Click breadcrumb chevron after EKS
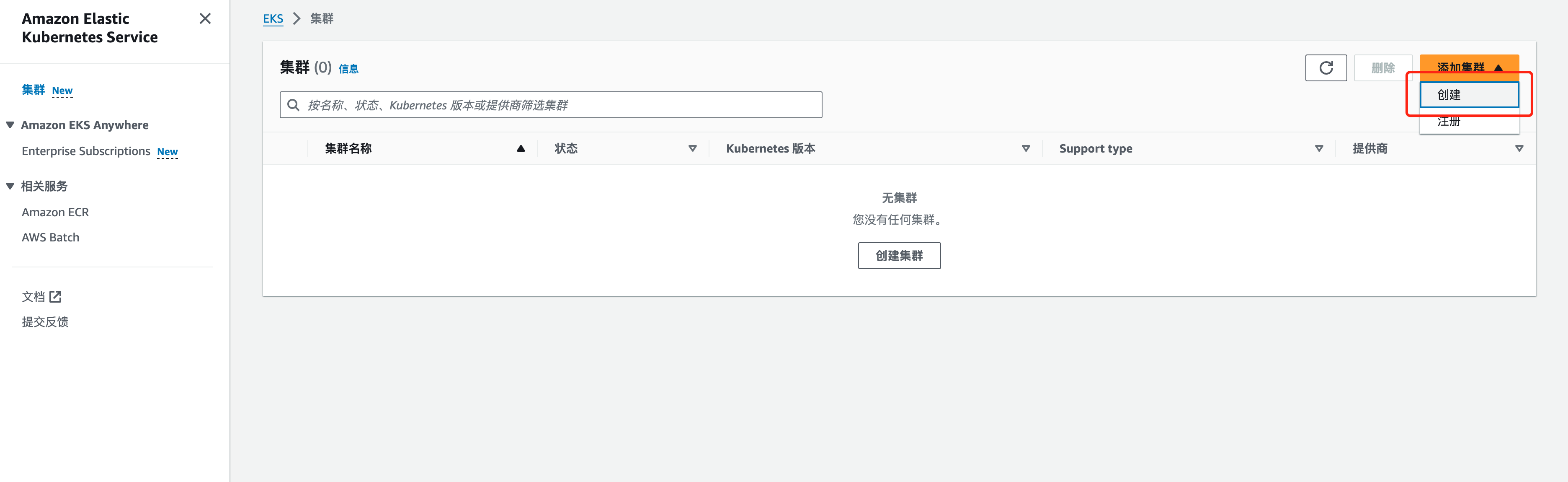 coord(297,19)
